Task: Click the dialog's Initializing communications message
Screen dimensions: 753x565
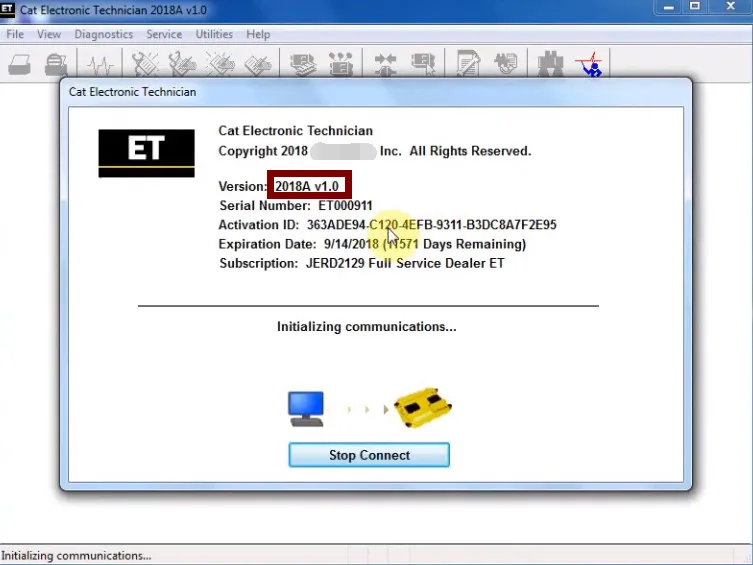Action: 367,327
